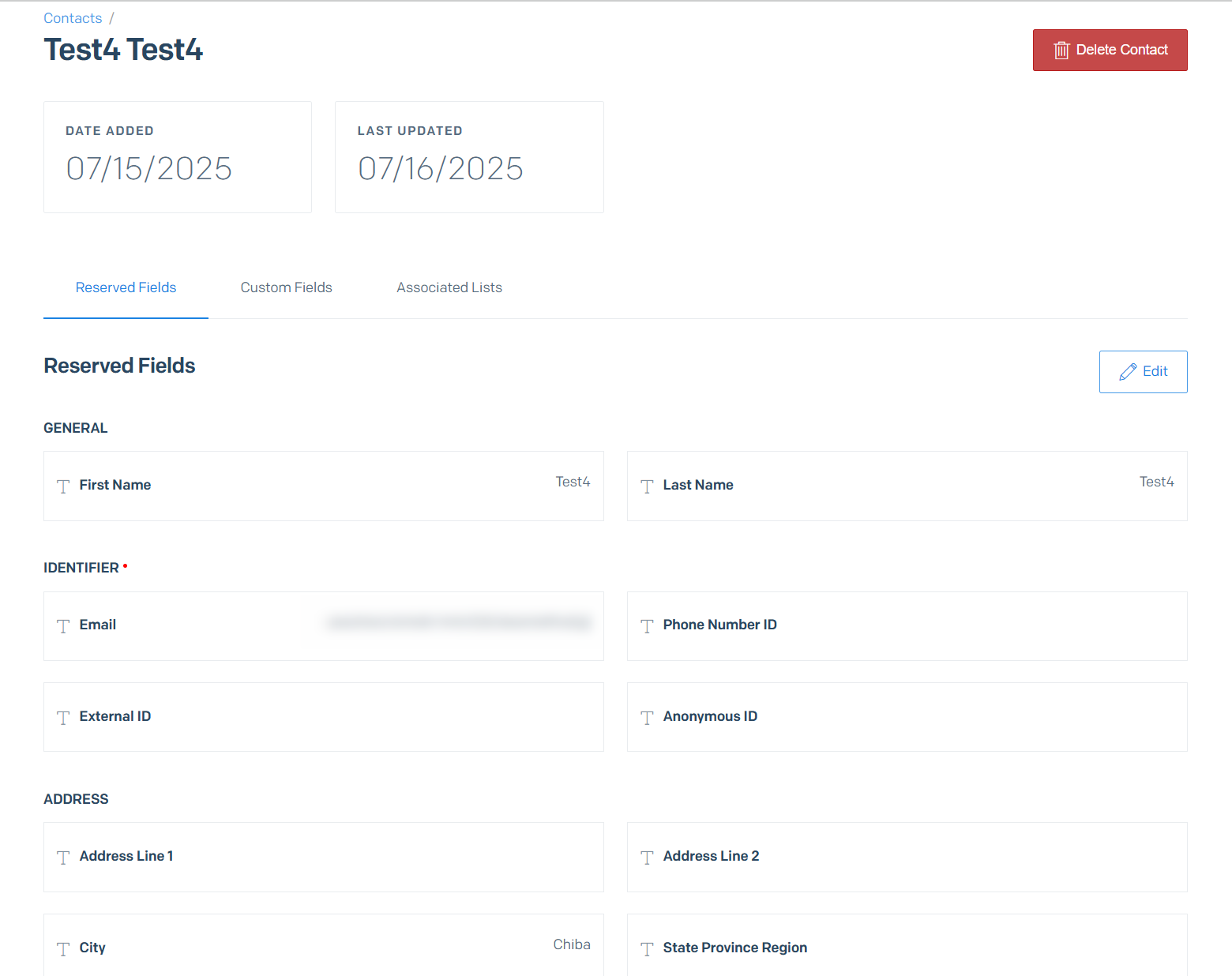The height and width of the screenshot is (976, 1232).
Task: Click the pencil icon beside Edit
Action: click(1128, 372)
